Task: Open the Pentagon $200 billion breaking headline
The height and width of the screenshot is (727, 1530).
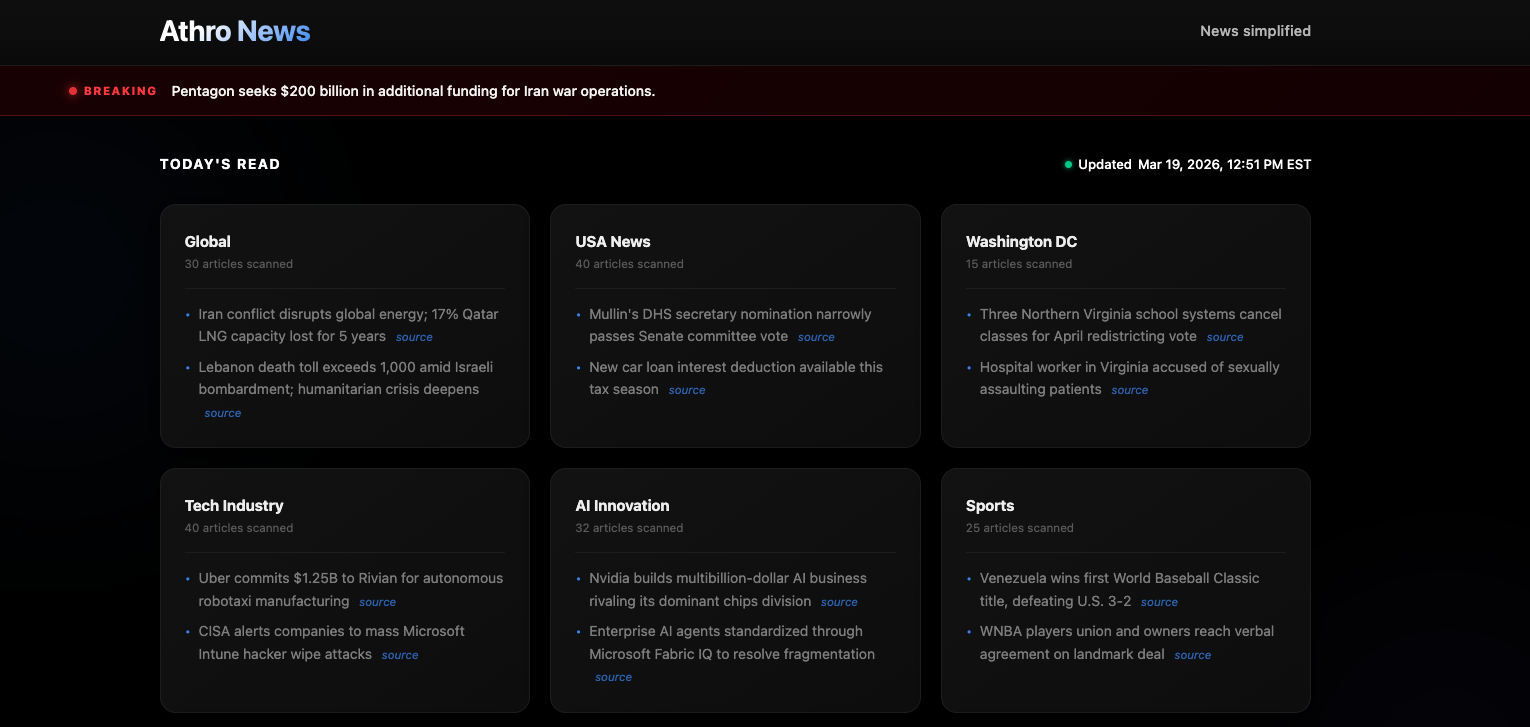Action: click(x=413, y=91)
